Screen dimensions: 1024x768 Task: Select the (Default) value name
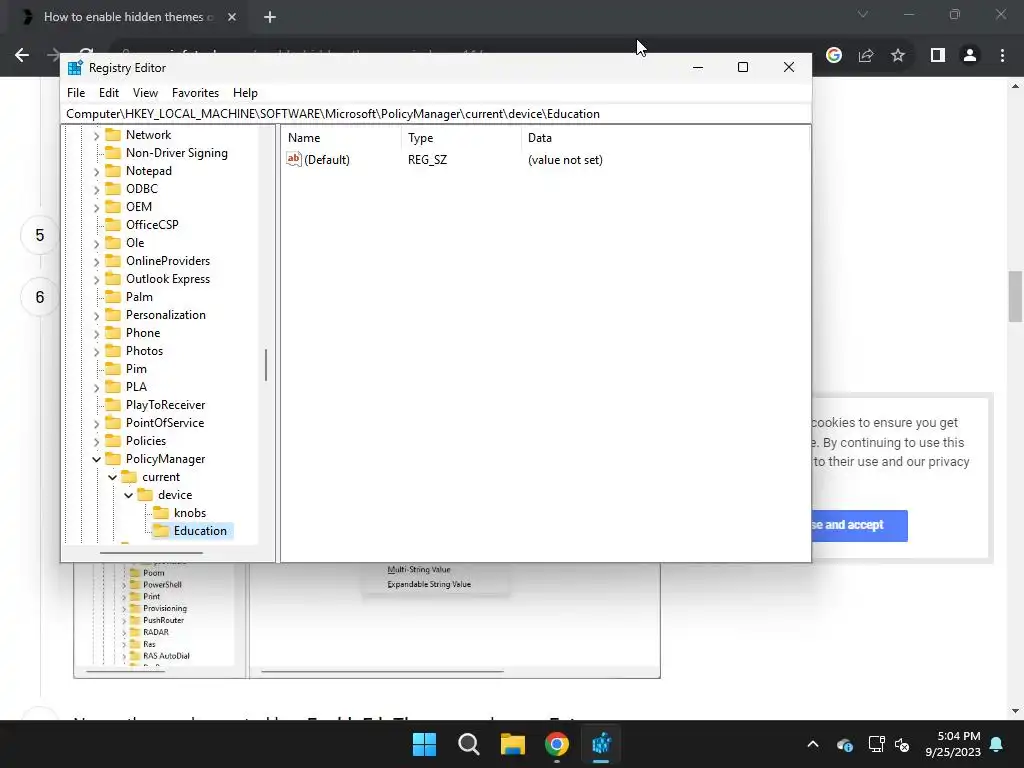(x=327, y=160)
